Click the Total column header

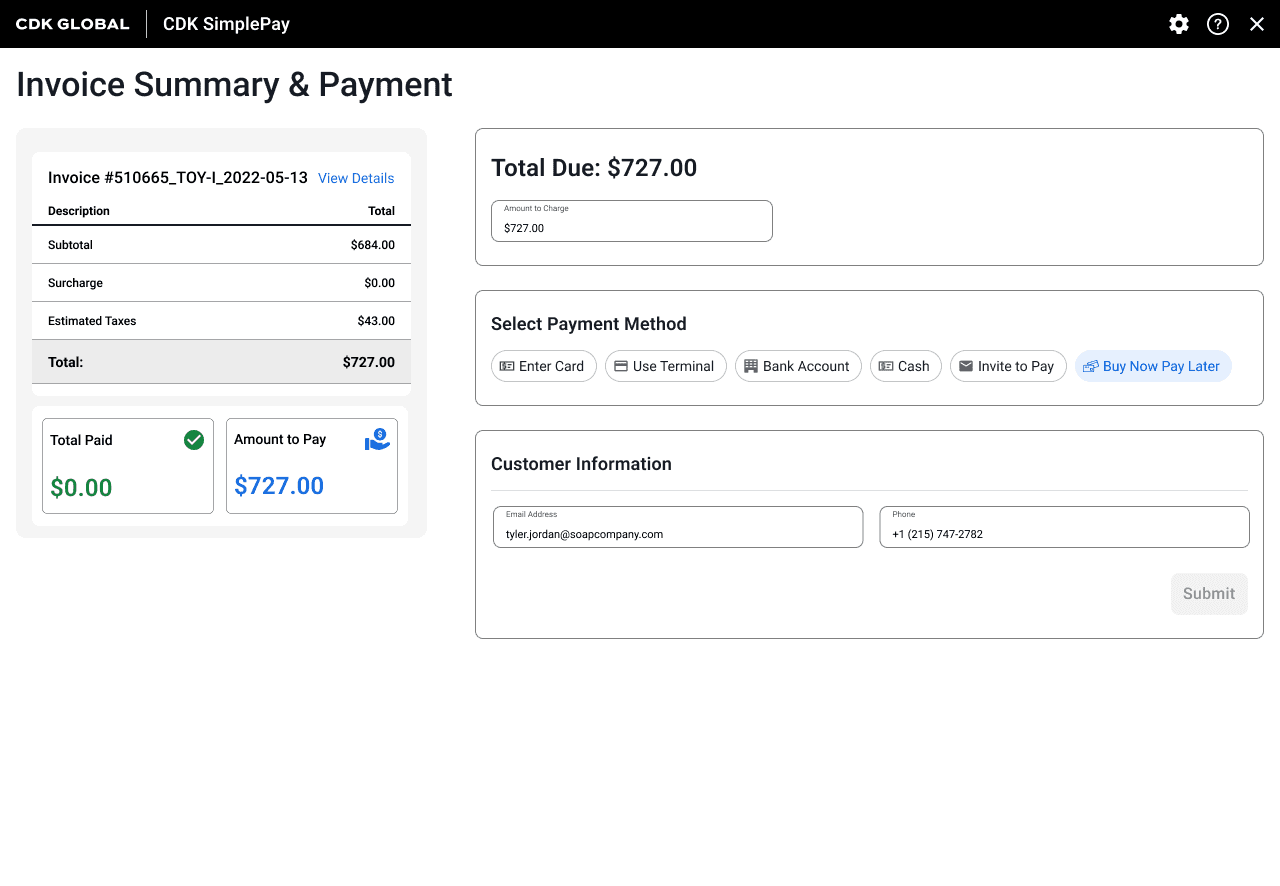point(381,211)
